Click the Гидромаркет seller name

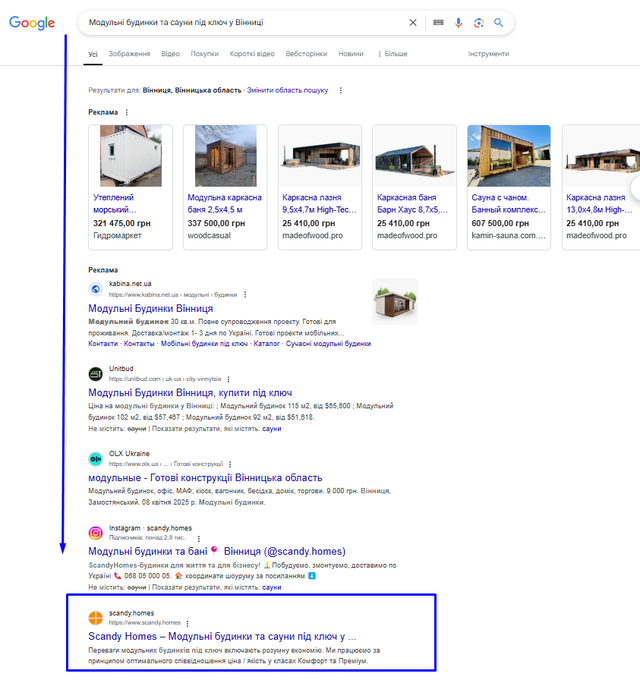coord(117,235)
